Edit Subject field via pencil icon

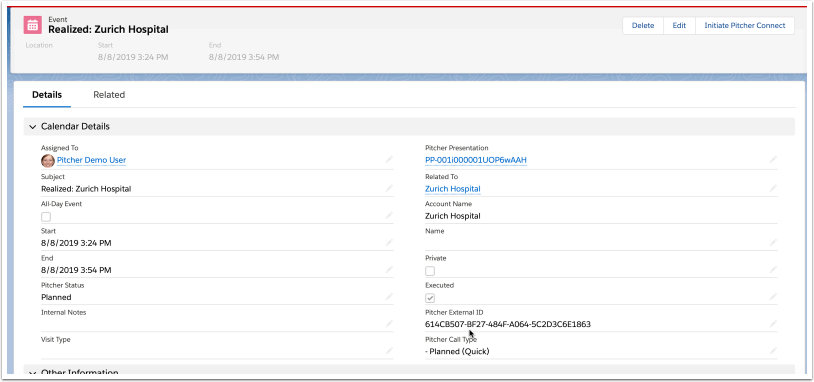click(x=389, y=188)
